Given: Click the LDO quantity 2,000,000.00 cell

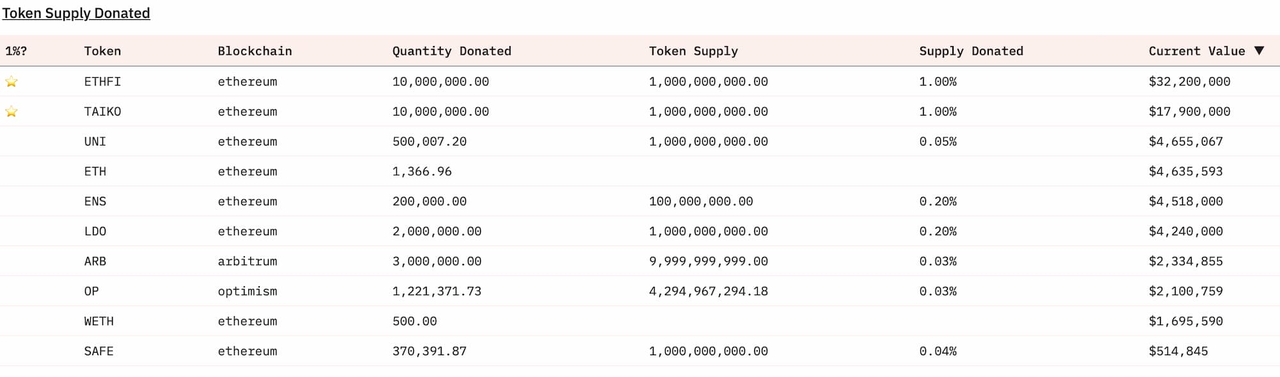Looking at the screenshot, I should [437, 232].
